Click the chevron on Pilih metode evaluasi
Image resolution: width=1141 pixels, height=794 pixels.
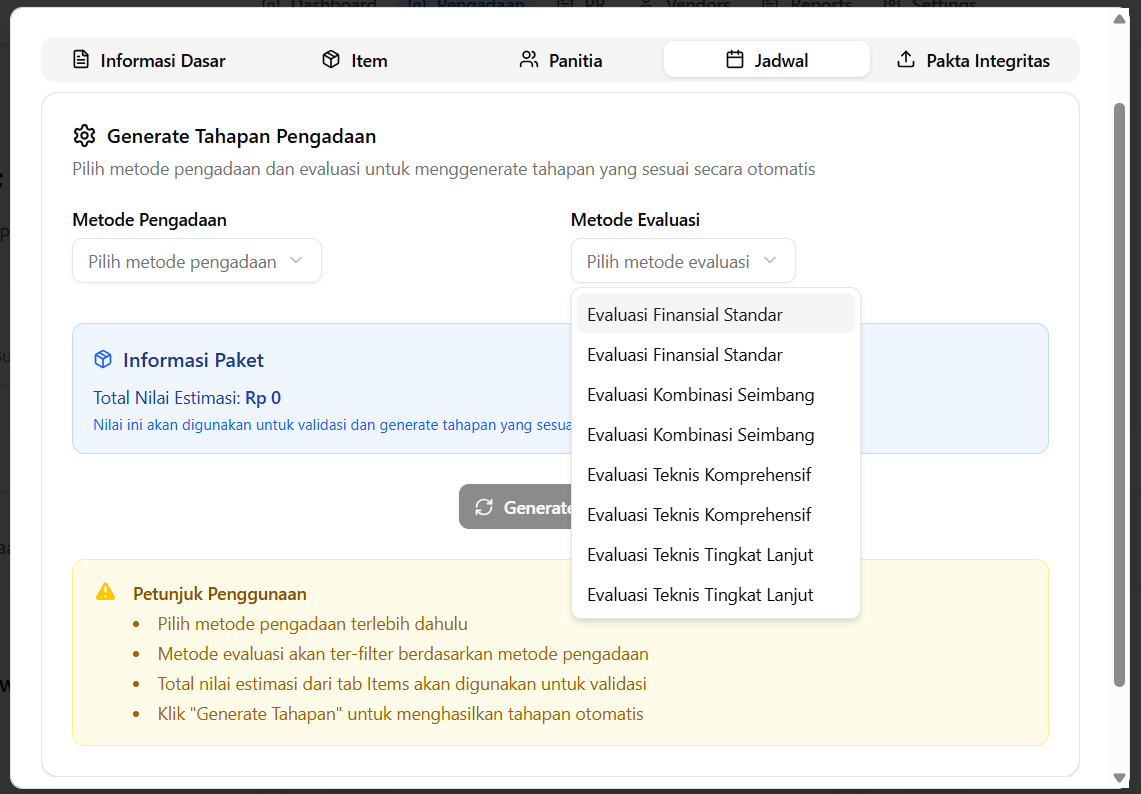tap(770, 260)
